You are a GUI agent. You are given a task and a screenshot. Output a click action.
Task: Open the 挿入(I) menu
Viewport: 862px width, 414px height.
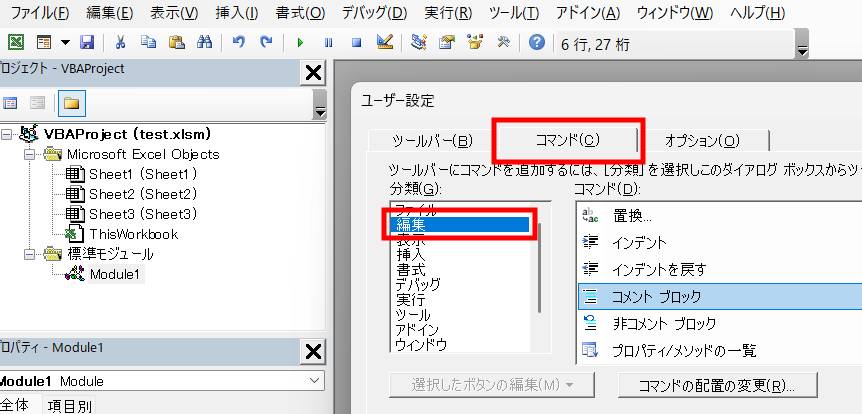(236, 13)
